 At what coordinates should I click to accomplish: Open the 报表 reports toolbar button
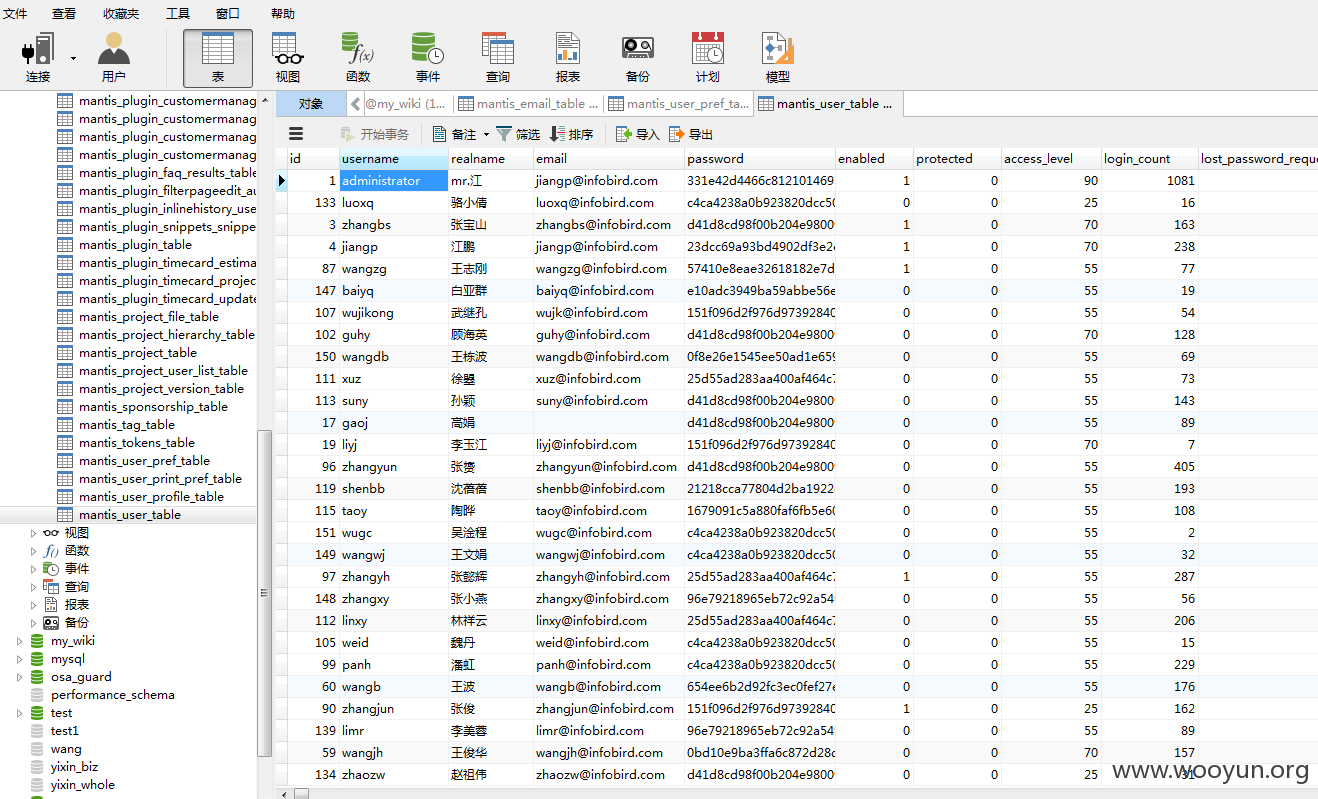[568, 57]
